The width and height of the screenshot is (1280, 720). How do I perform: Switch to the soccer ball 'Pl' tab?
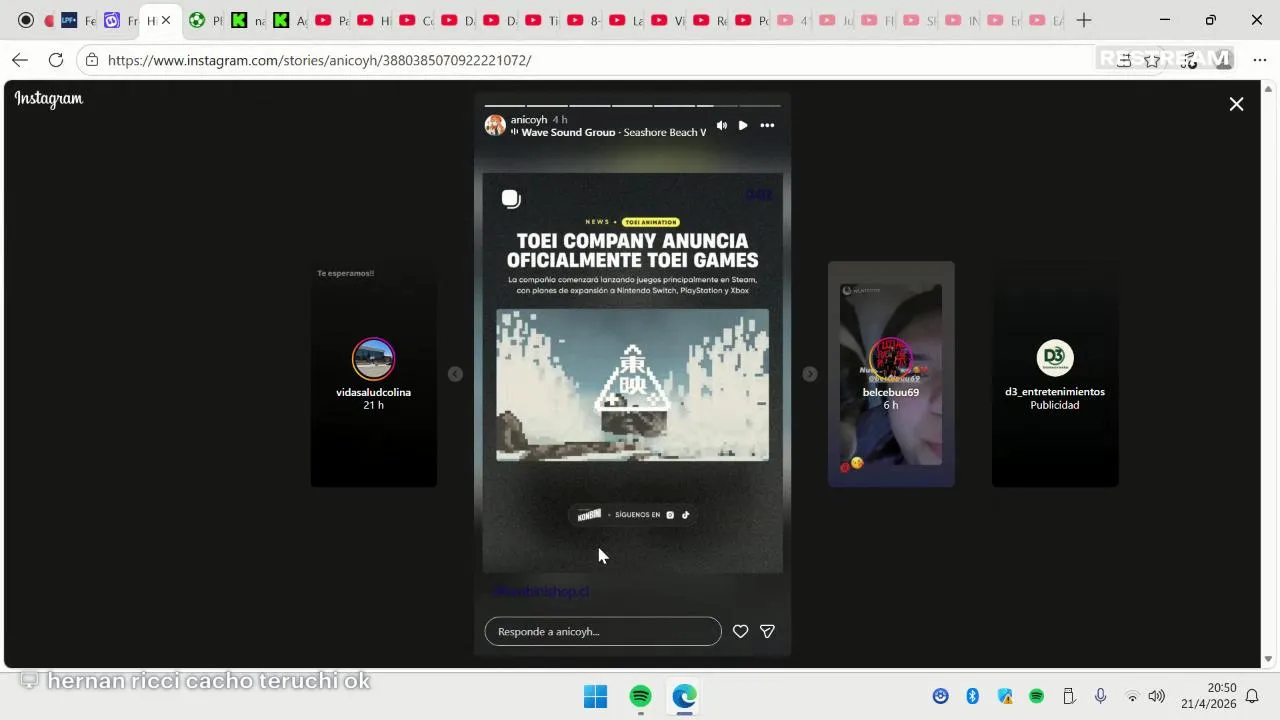point(206,20)
